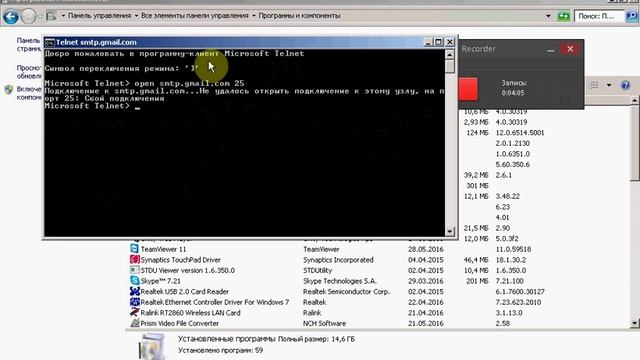Click the view options icon in toolbar
The image size is (640, 360).
(594, 85)
